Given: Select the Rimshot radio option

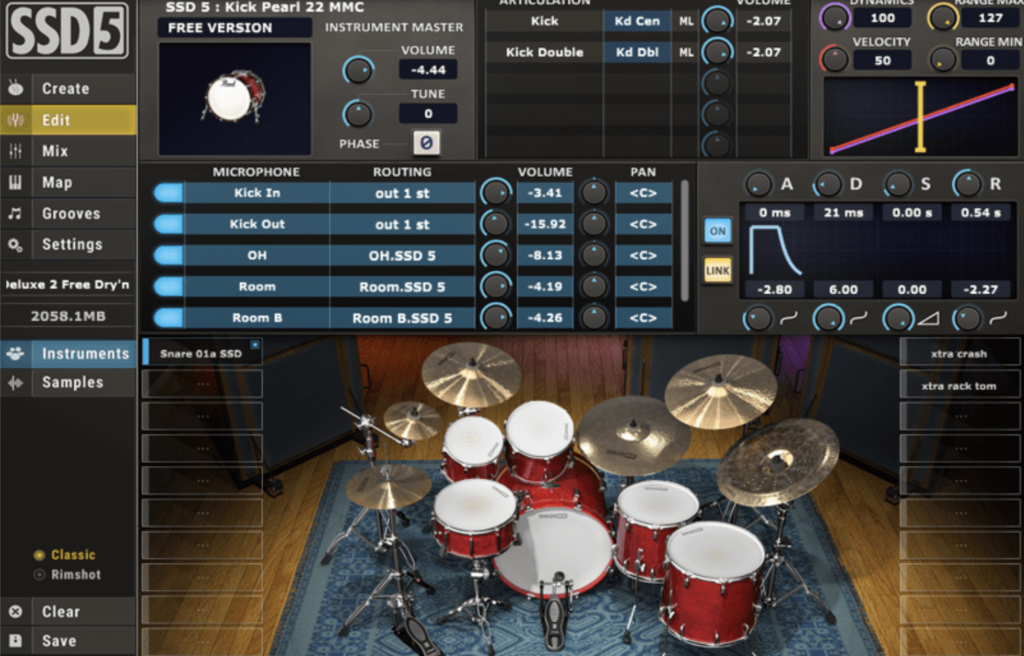Looking at the screenshot, I should point(40,575).
